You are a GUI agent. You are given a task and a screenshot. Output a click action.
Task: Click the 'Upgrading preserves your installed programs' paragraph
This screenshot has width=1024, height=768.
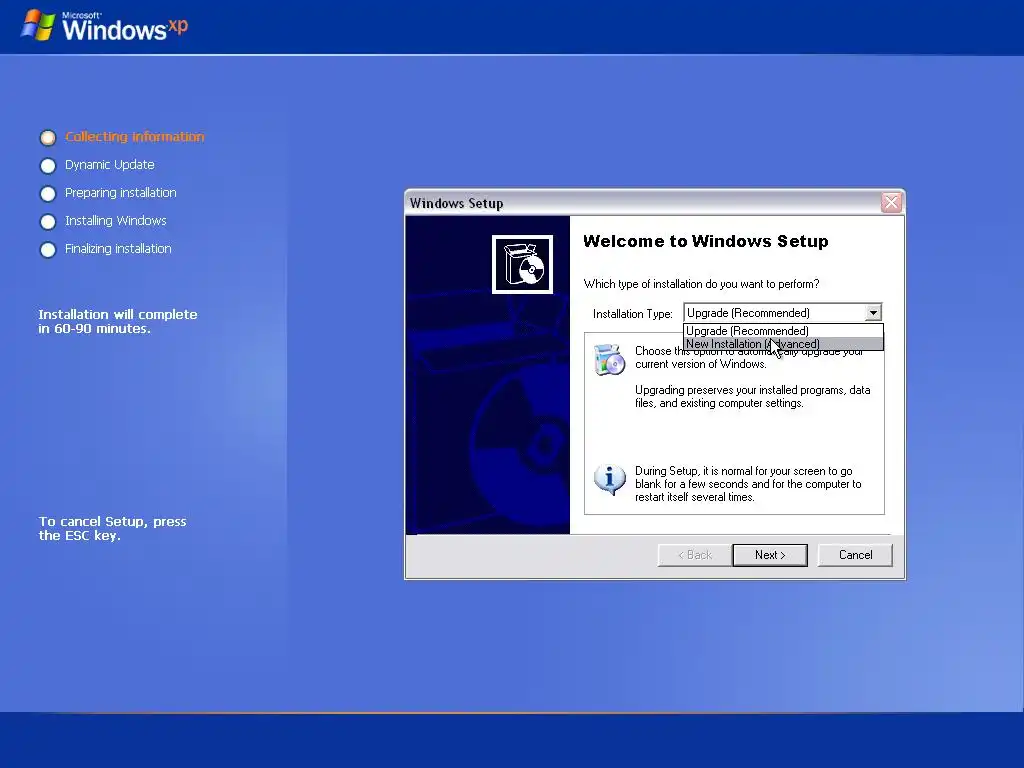753,396
